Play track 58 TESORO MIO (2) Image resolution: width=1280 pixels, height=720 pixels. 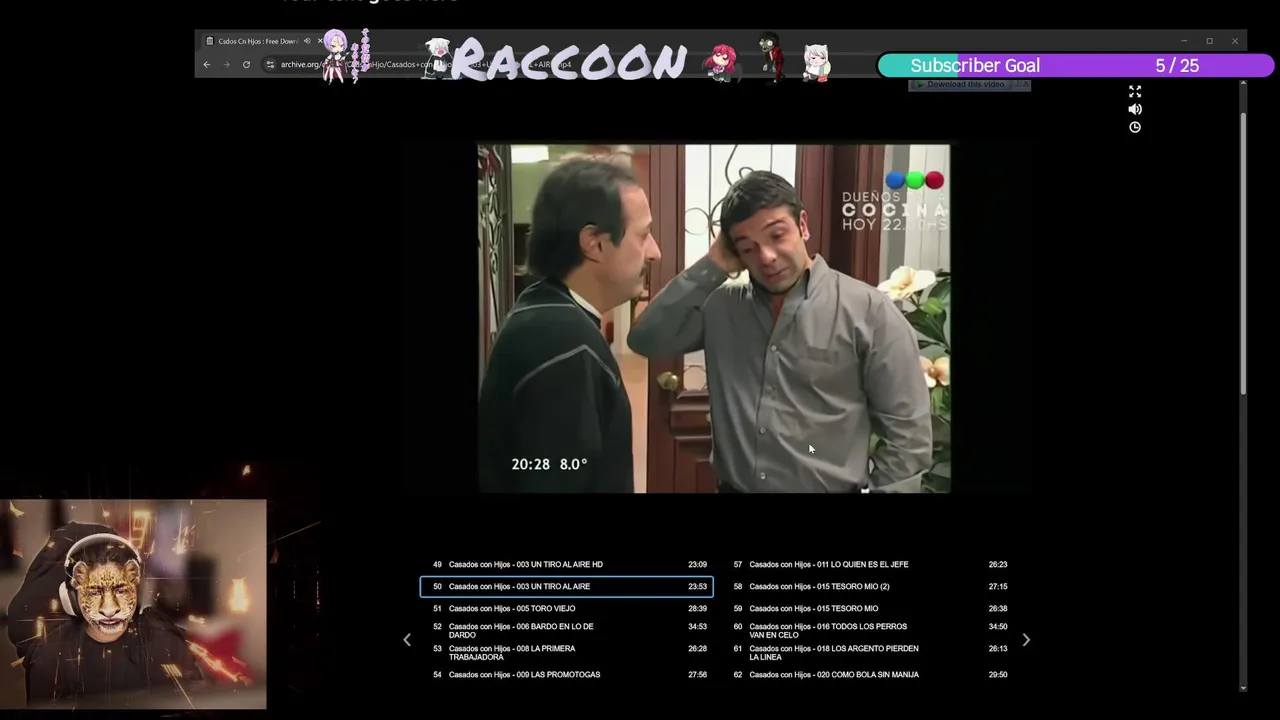click(x=870, y=586)
